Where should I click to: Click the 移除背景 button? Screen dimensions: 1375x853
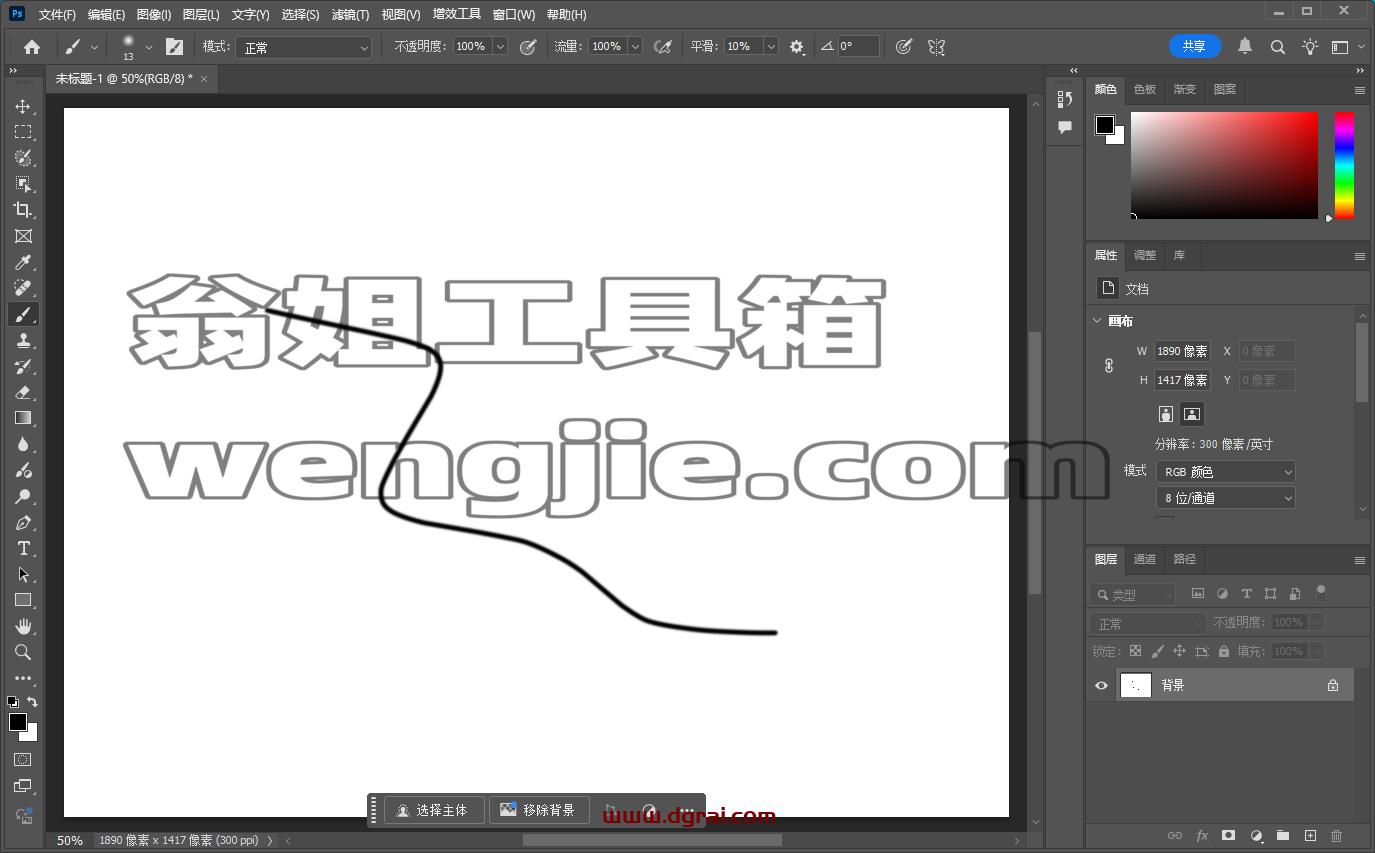(539, 810)
